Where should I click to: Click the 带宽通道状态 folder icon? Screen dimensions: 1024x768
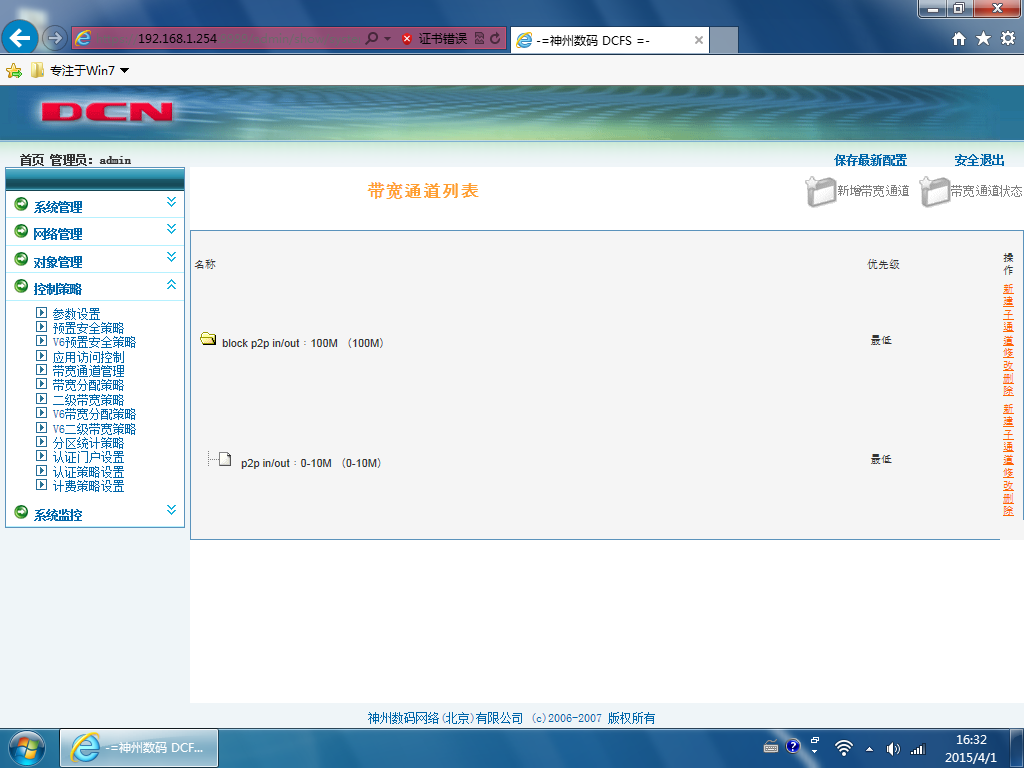[x=935, y=191]
